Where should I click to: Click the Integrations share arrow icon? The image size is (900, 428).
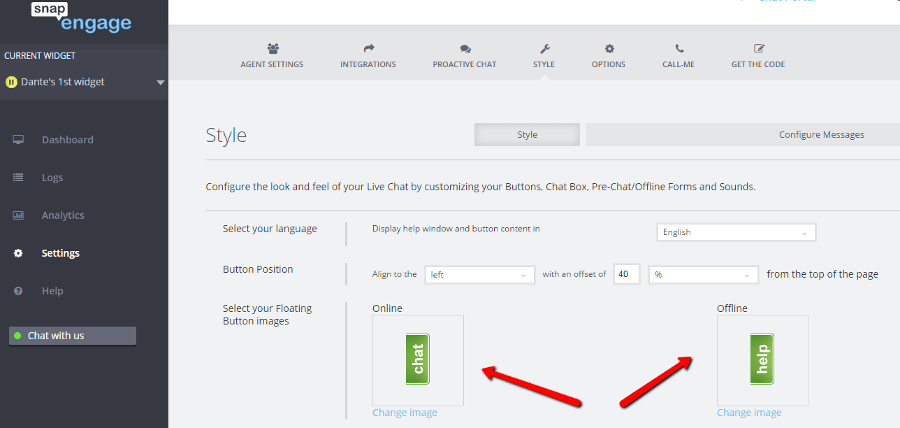point(368,49)
